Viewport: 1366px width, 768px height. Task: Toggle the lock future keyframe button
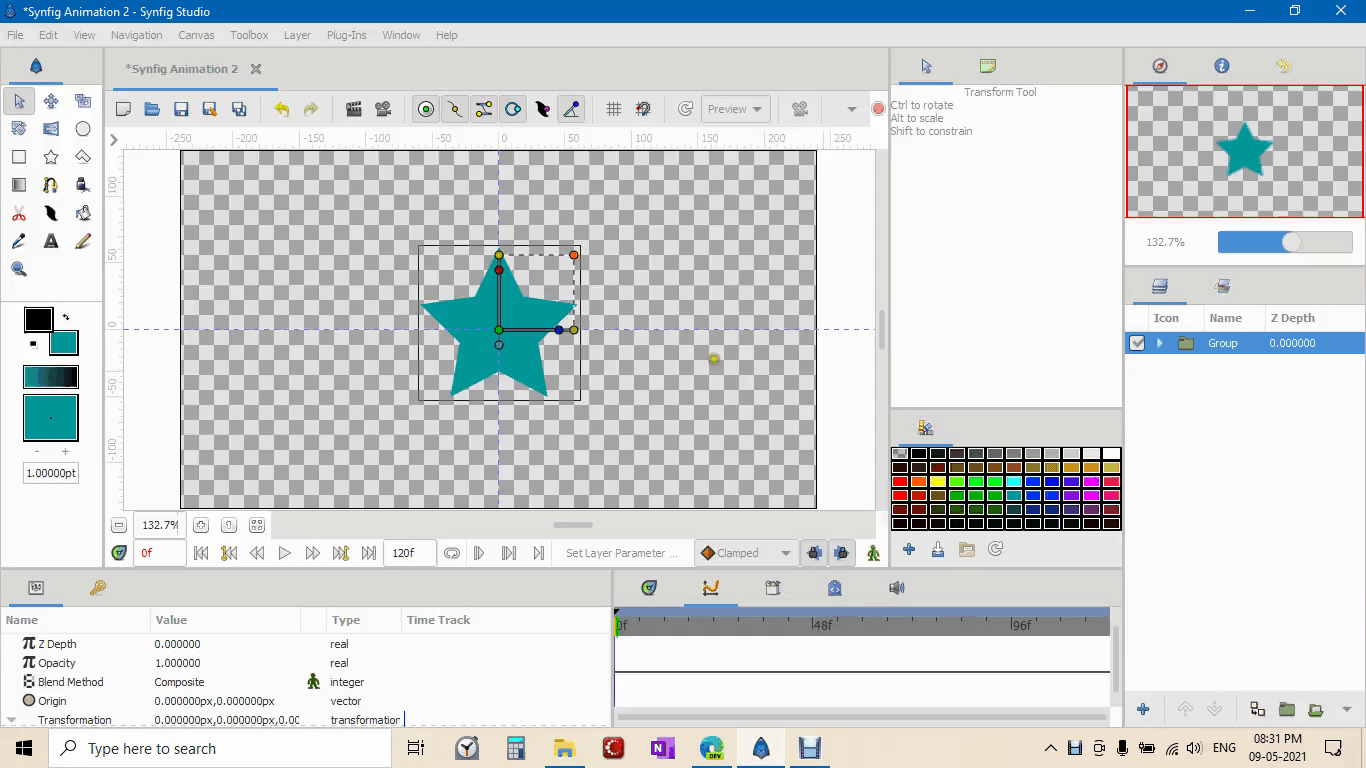[x=842, y=553]
